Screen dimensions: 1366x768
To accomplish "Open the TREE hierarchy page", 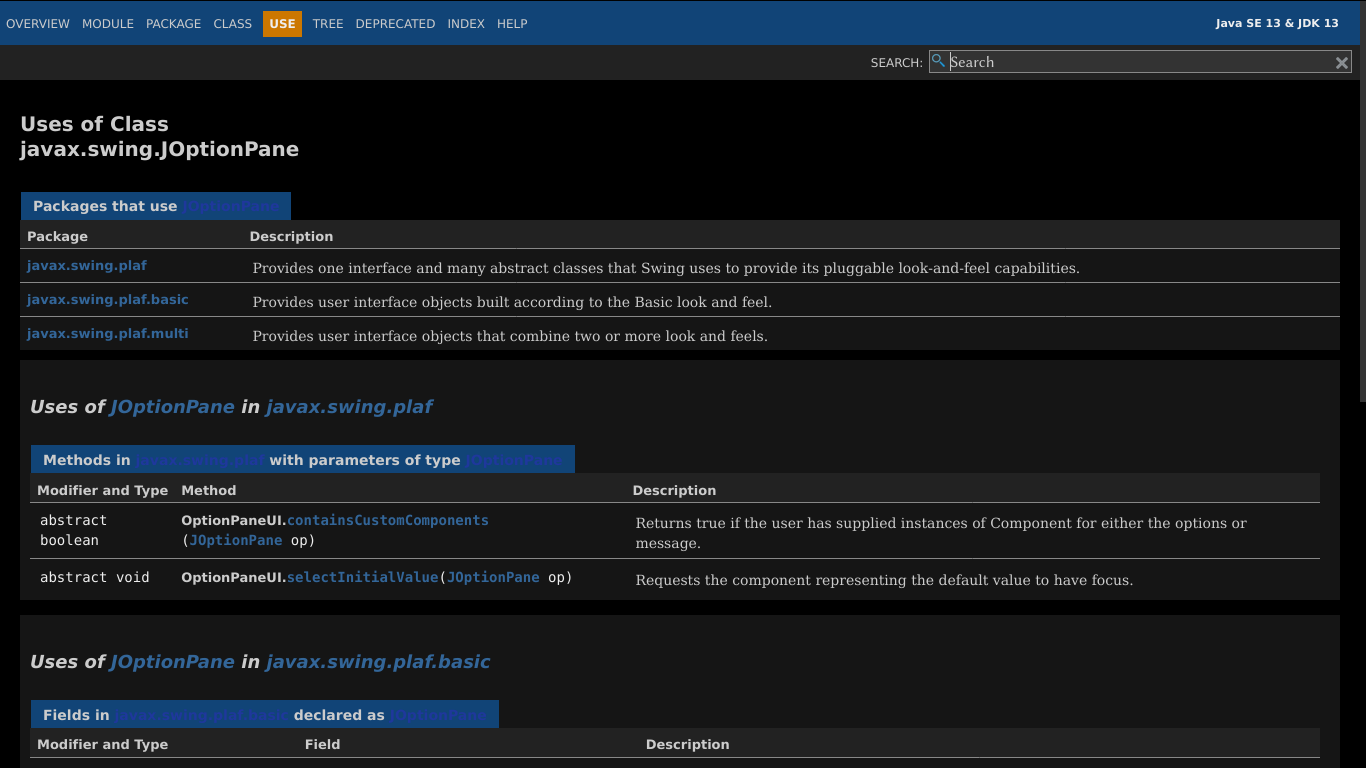I will [328, 23].
